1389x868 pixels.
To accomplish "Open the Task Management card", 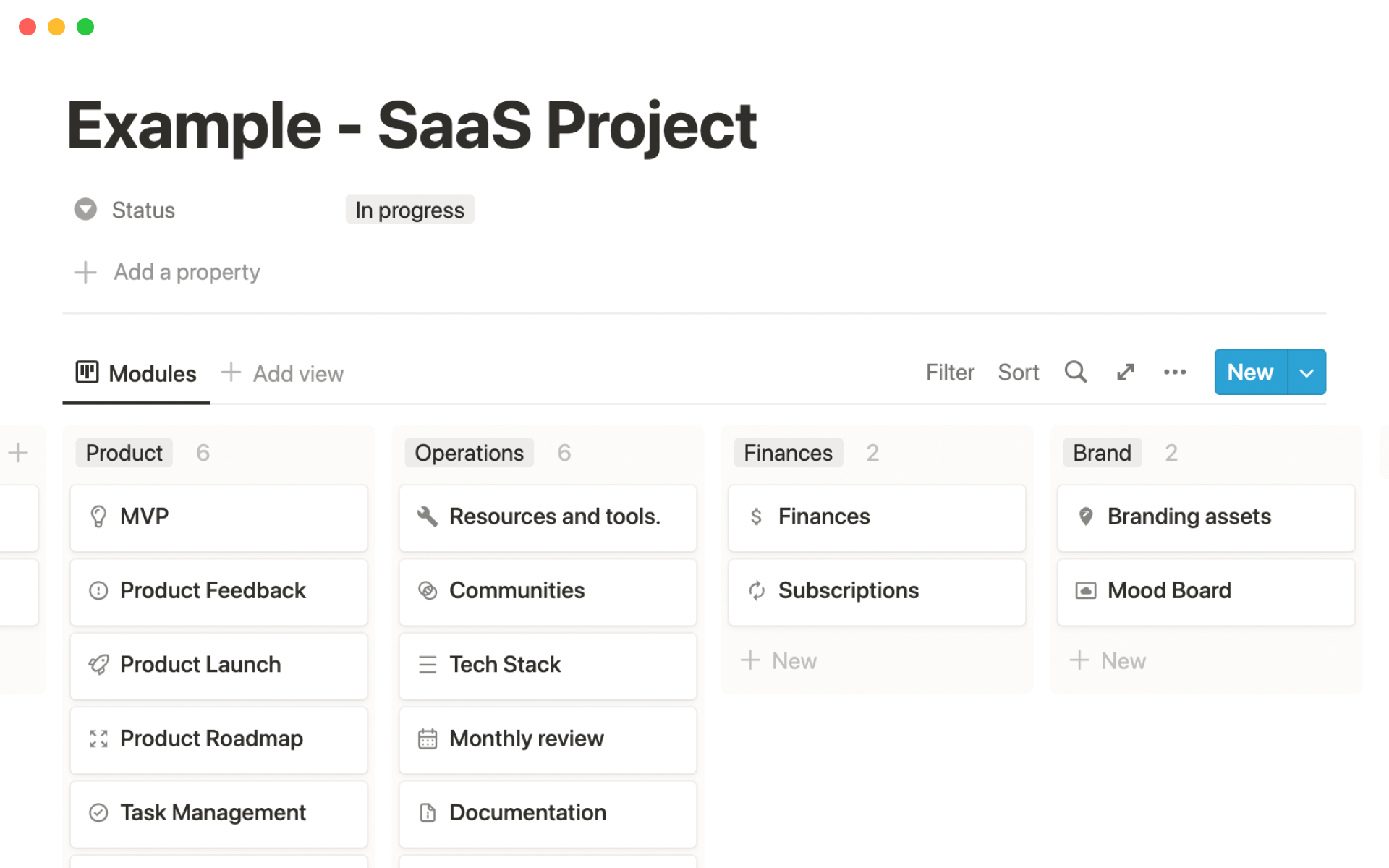I will click(213, 812).
